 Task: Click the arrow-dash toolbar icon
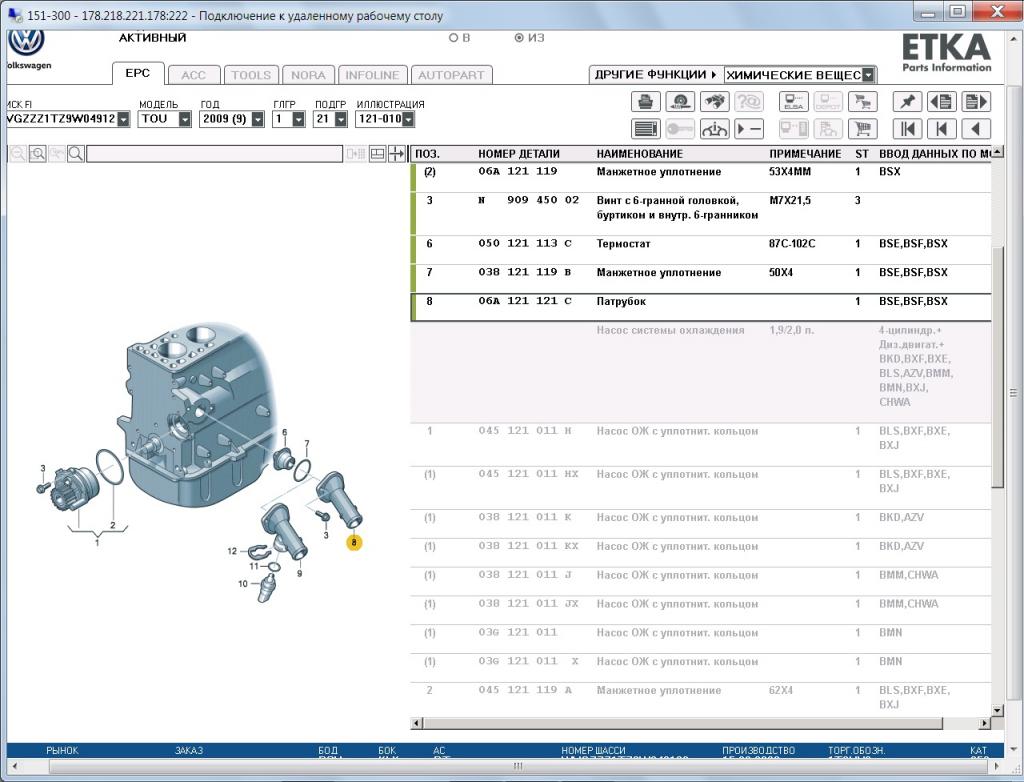749,129
